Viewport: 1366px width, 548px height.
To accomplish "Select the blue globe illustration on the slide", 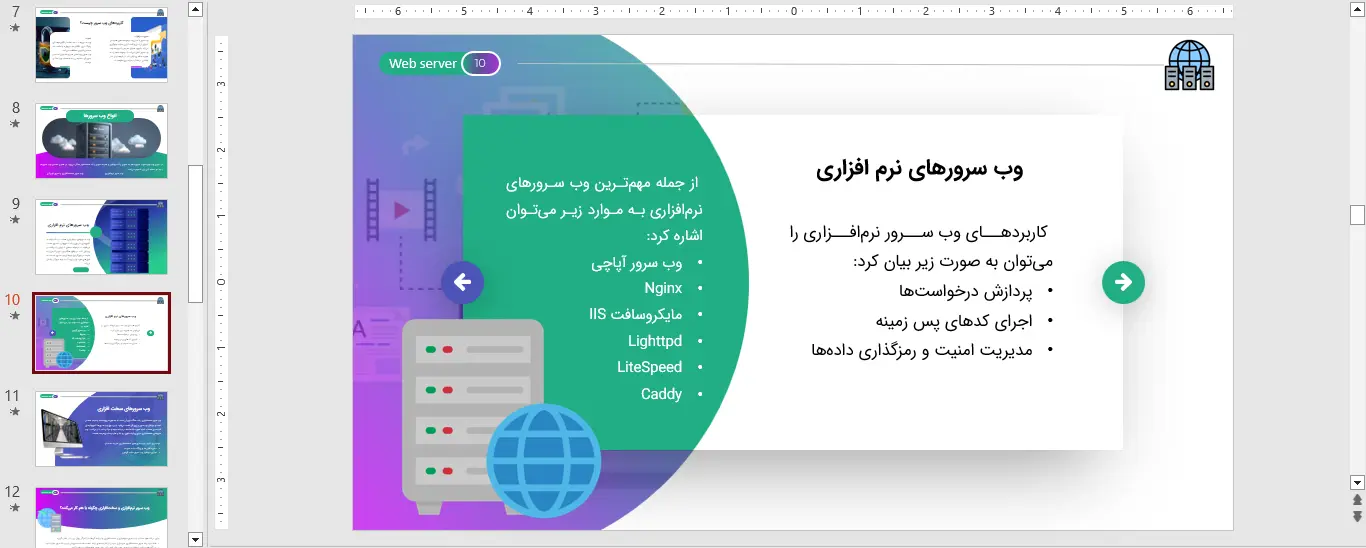I will (x=545, y=461).
